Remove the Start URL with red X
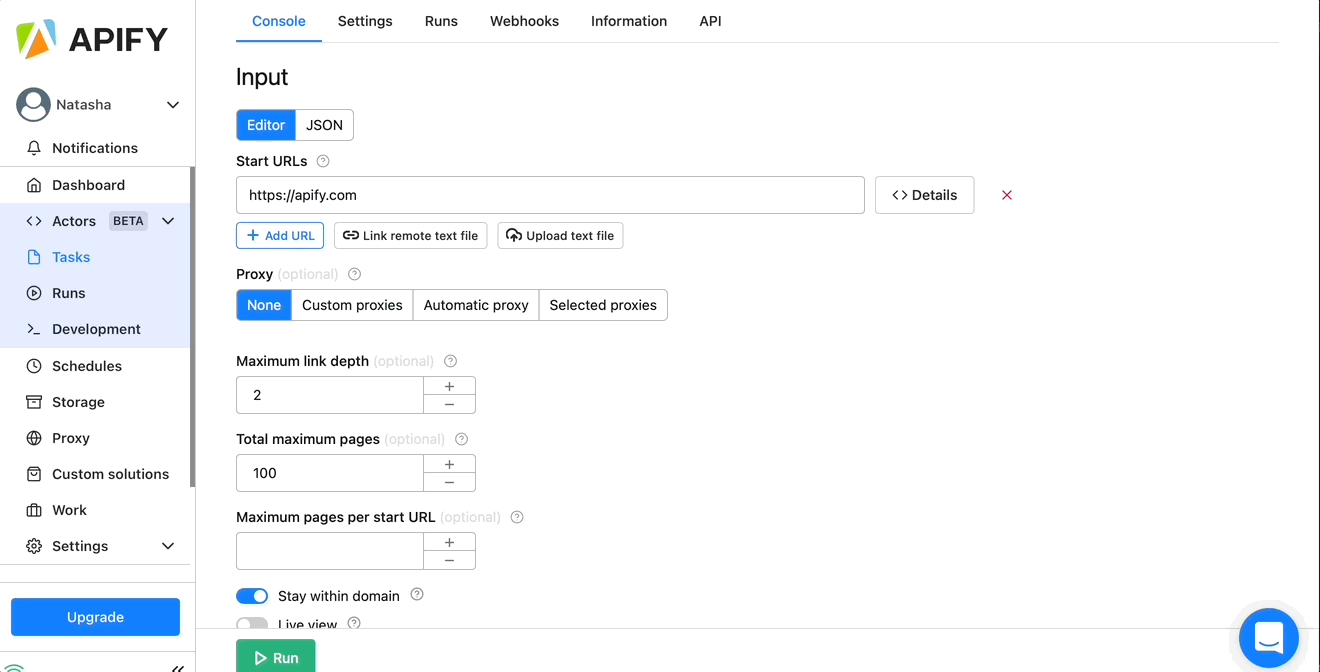Viewport: 1320px width, 672px height. pos(1007,195)
